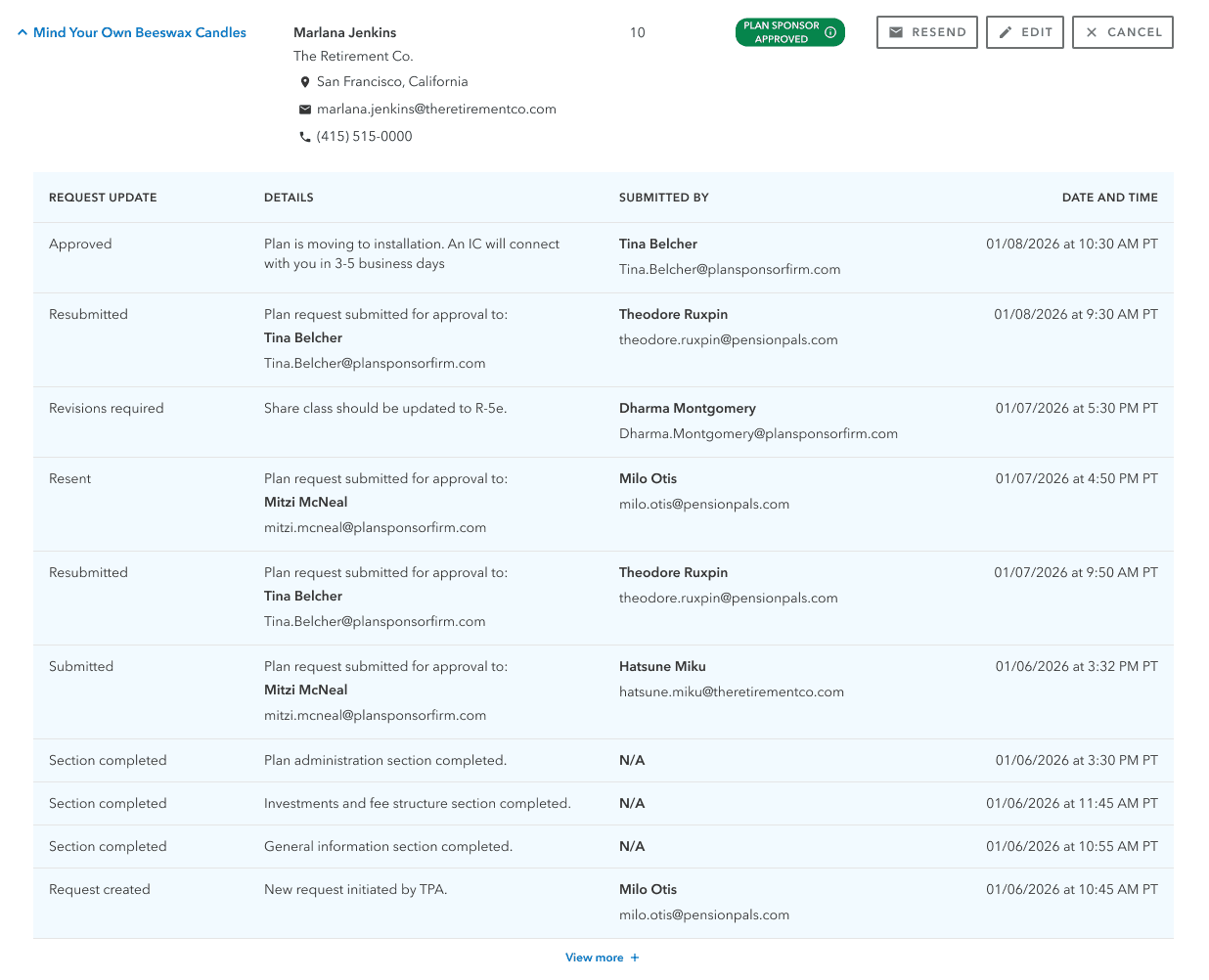Viewport: 1209px width, 980px height.
Task: Click 'Plan is moving to installation' details
Action: pyautogui.click(x=412, y=254)
